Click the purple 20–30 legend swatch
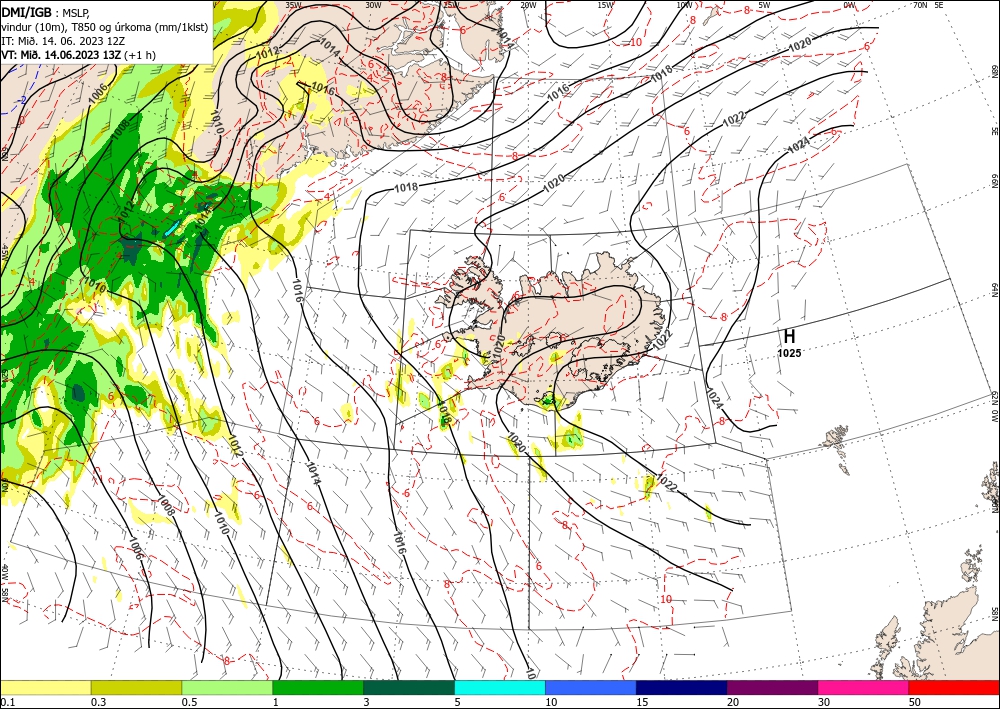The height and width of the screenshot is (709, 1000). (x=772, y=688)
